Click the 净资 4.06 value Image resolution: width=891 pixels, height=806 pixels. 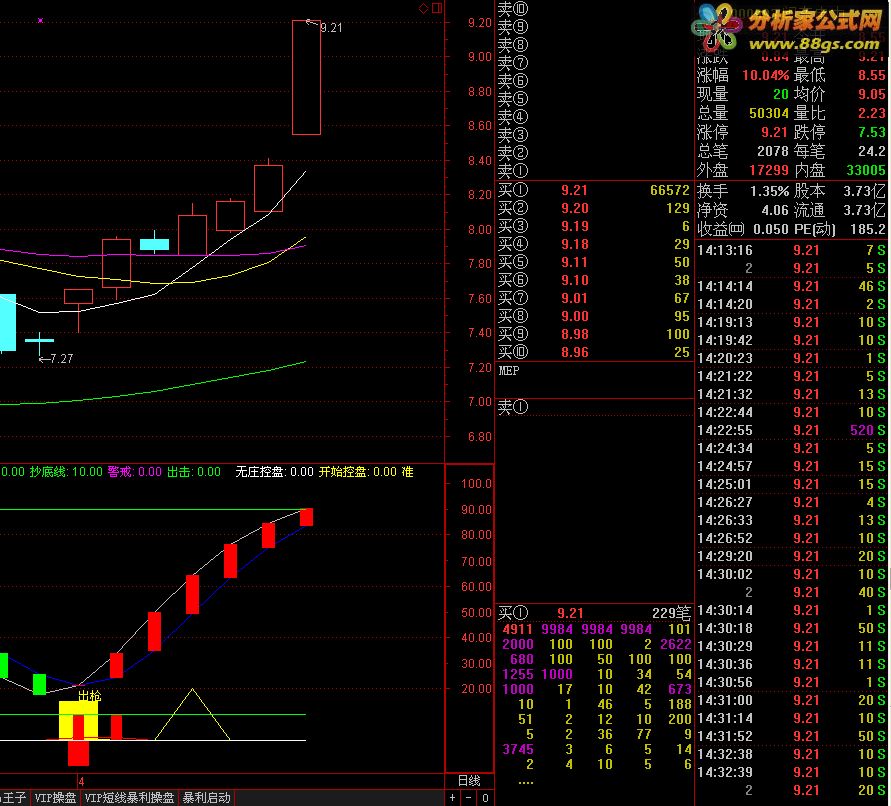tap(775, 211)
